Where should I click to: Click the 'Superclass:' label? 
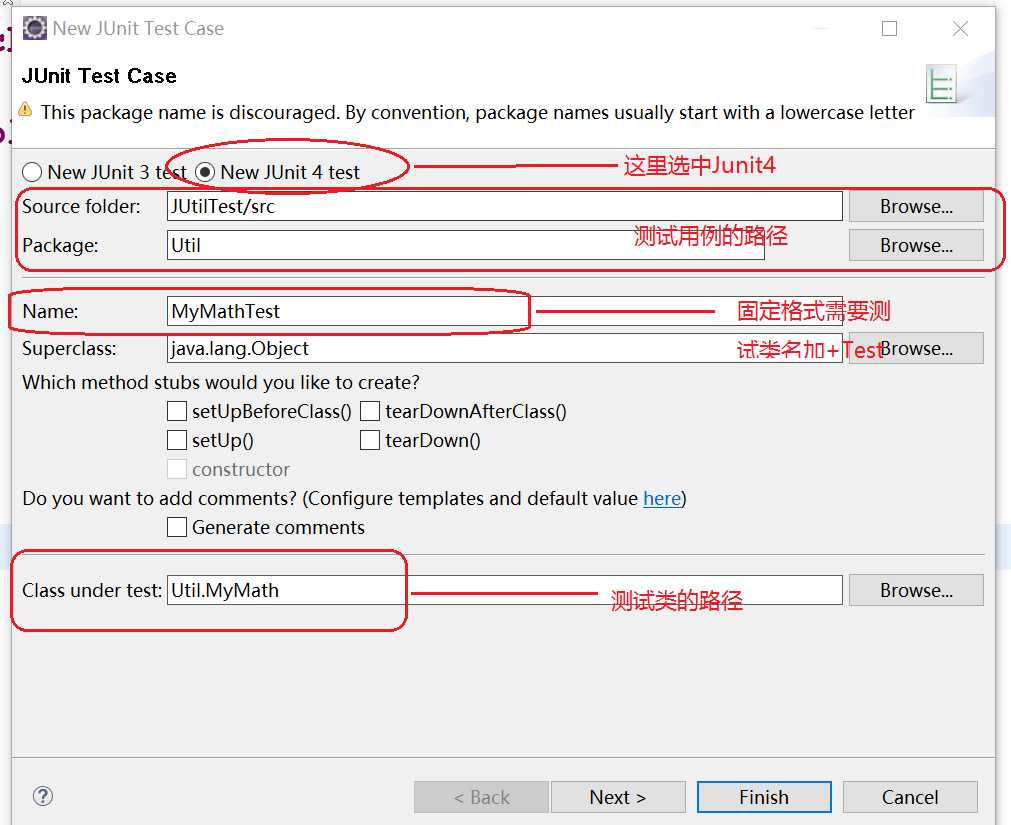[x=70, y=349]
